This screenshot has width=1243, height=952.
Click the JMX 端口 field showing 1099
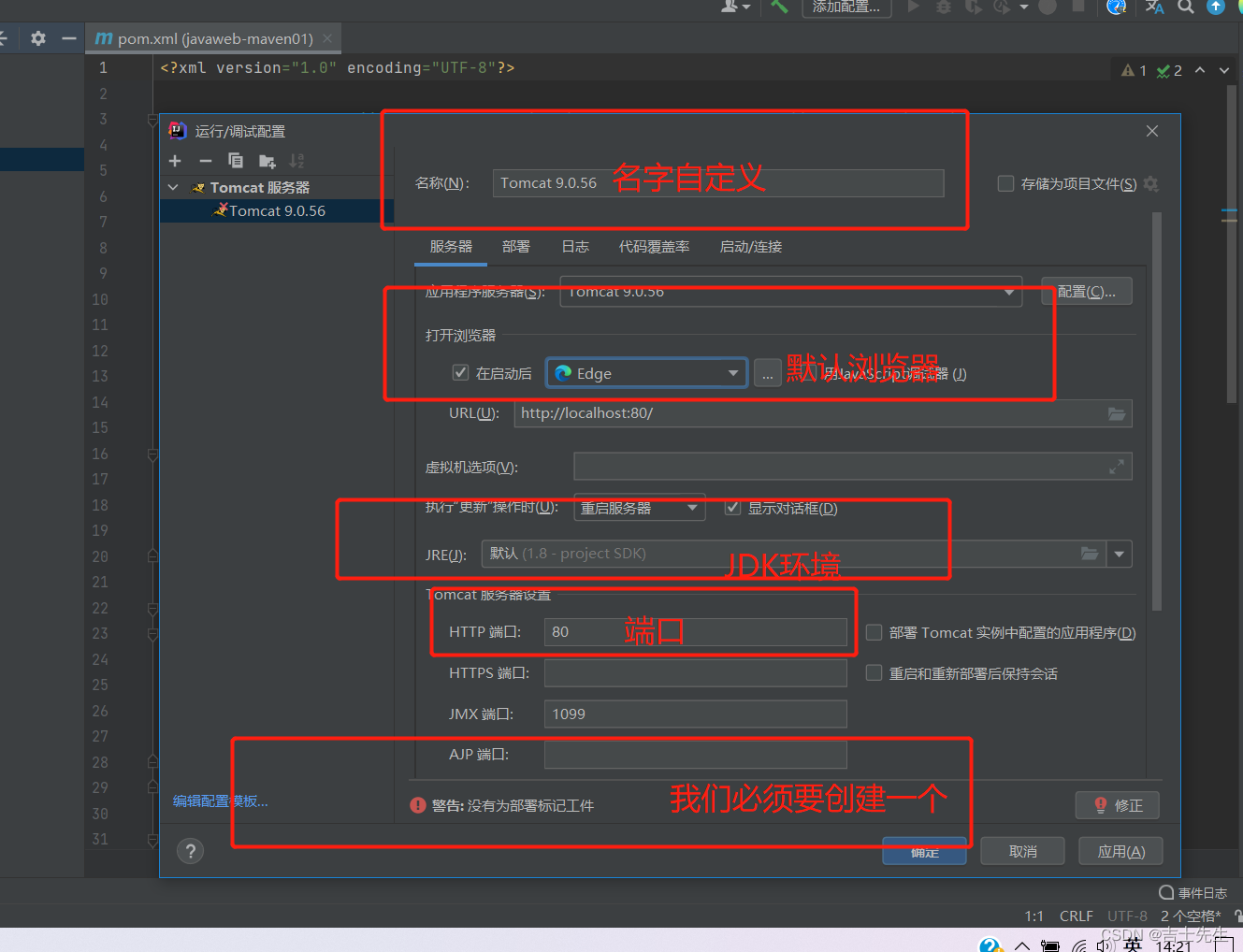[696, 714]
